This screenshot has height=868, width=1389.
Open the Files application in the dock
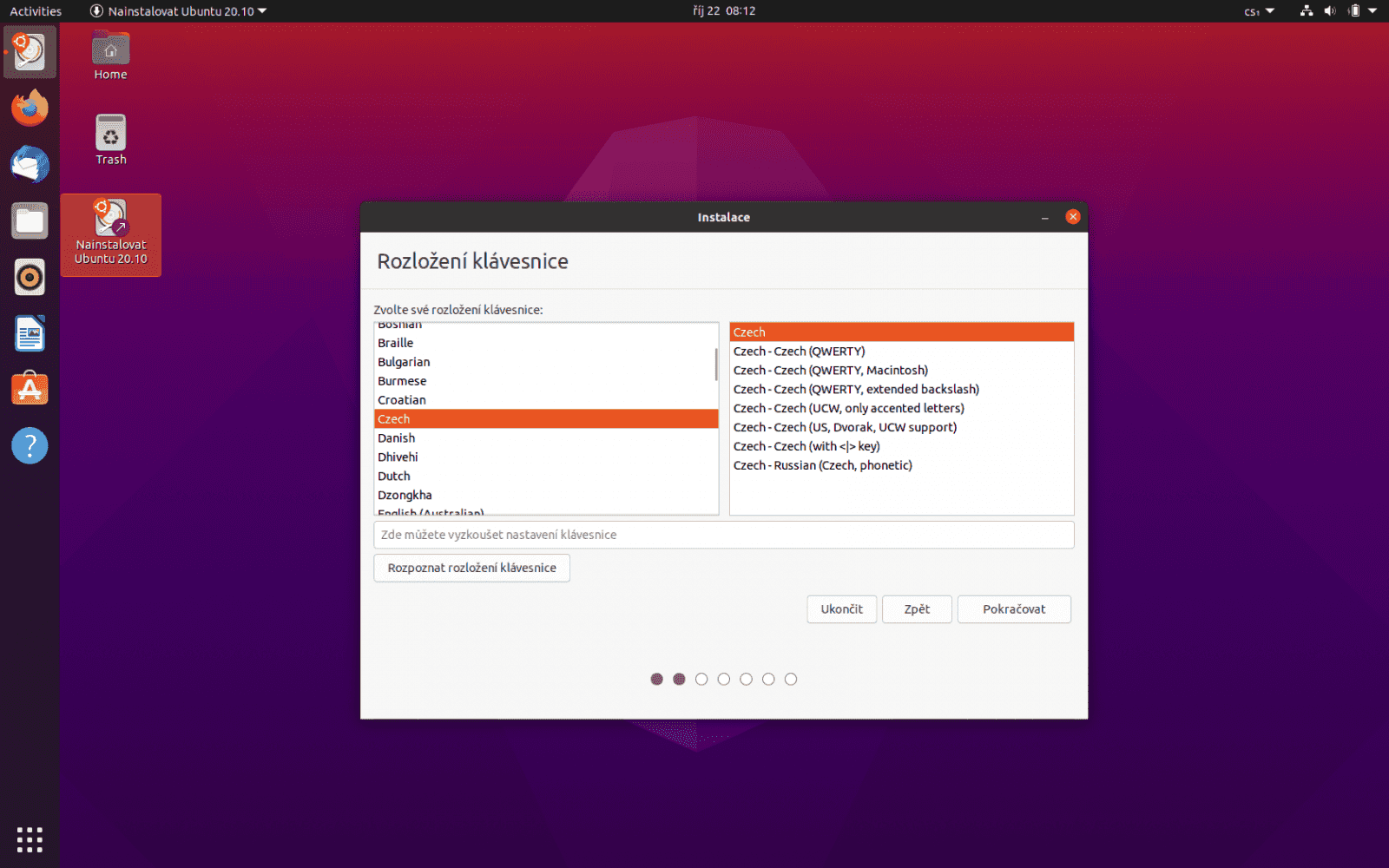click(x=29, y=220)
